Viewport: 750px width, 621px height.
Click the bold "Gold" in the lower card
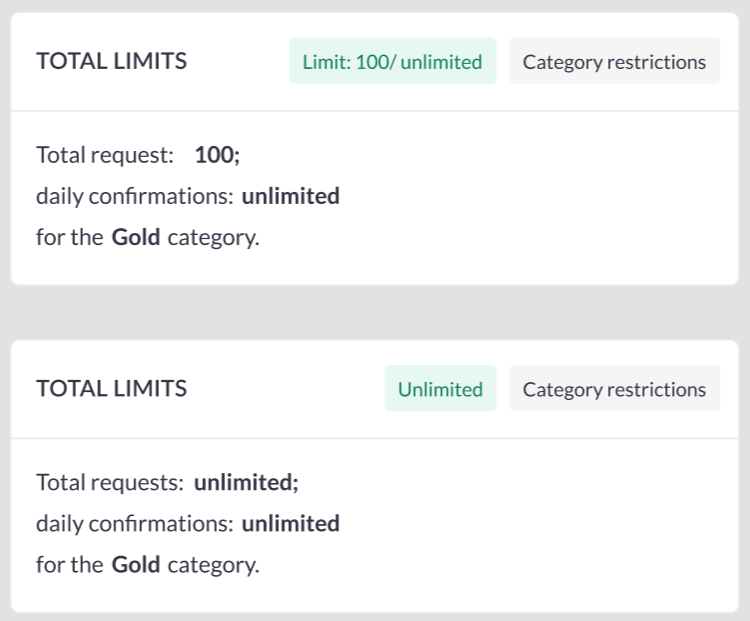(136, 565)
